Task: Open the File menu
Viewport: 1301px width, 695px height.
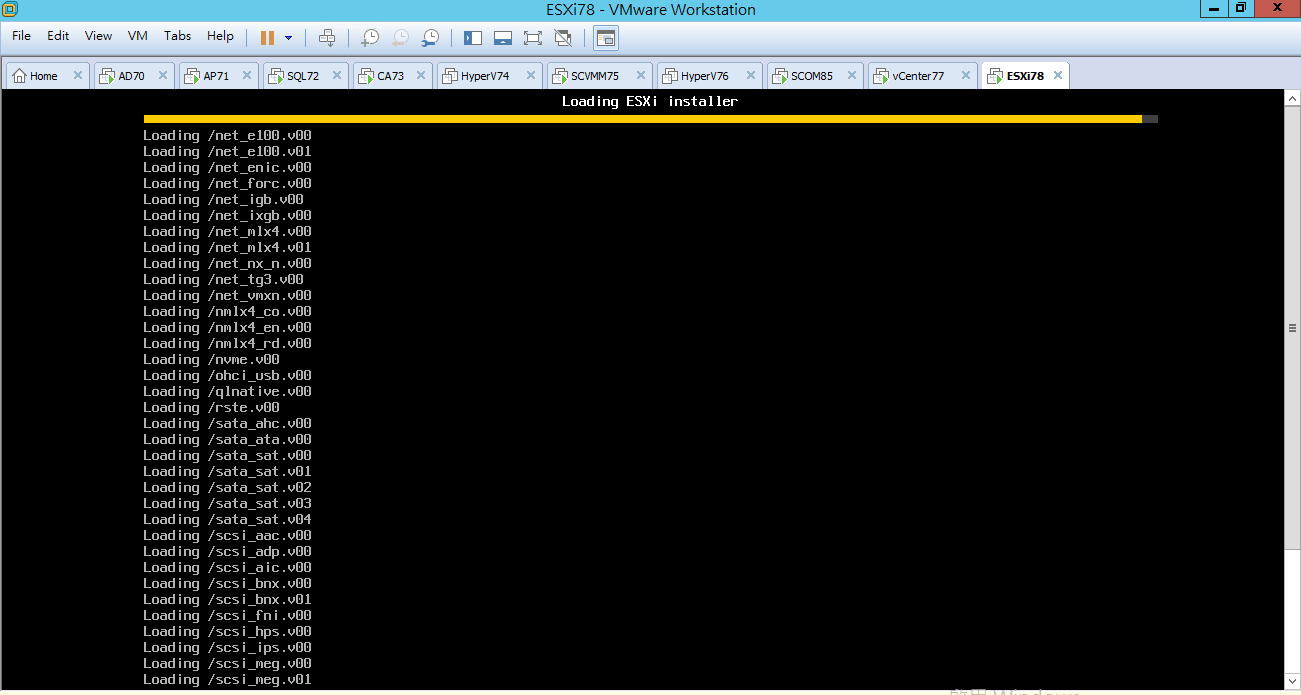Action: click(22, 36)
